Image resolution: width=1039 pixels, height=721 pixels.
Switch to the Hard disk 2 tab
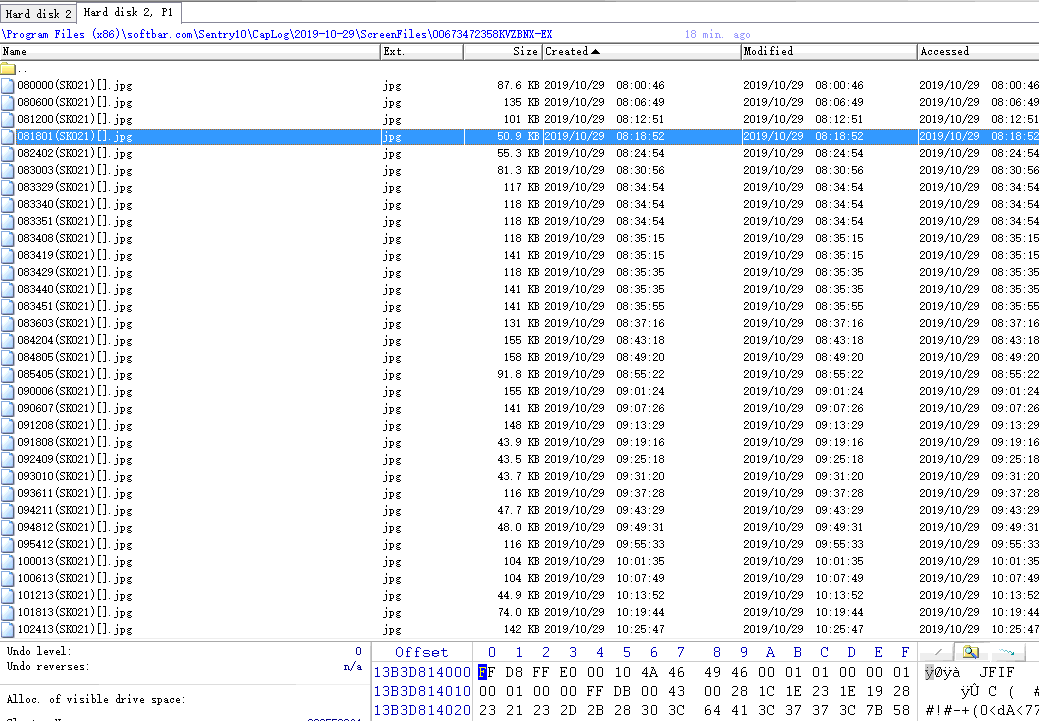pyautogui.click(x=38, y=13)
